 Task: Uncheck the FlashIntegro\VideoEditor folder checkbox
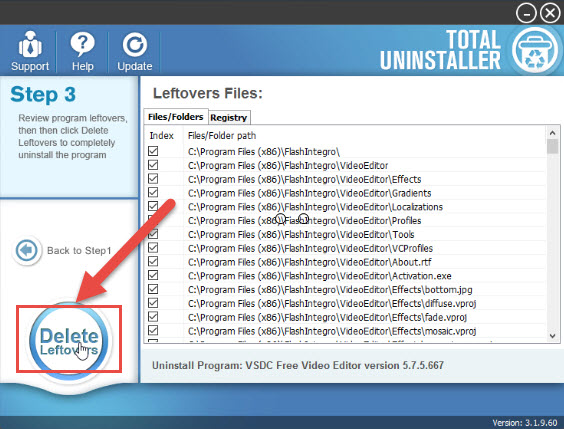[x=153, y=165]
